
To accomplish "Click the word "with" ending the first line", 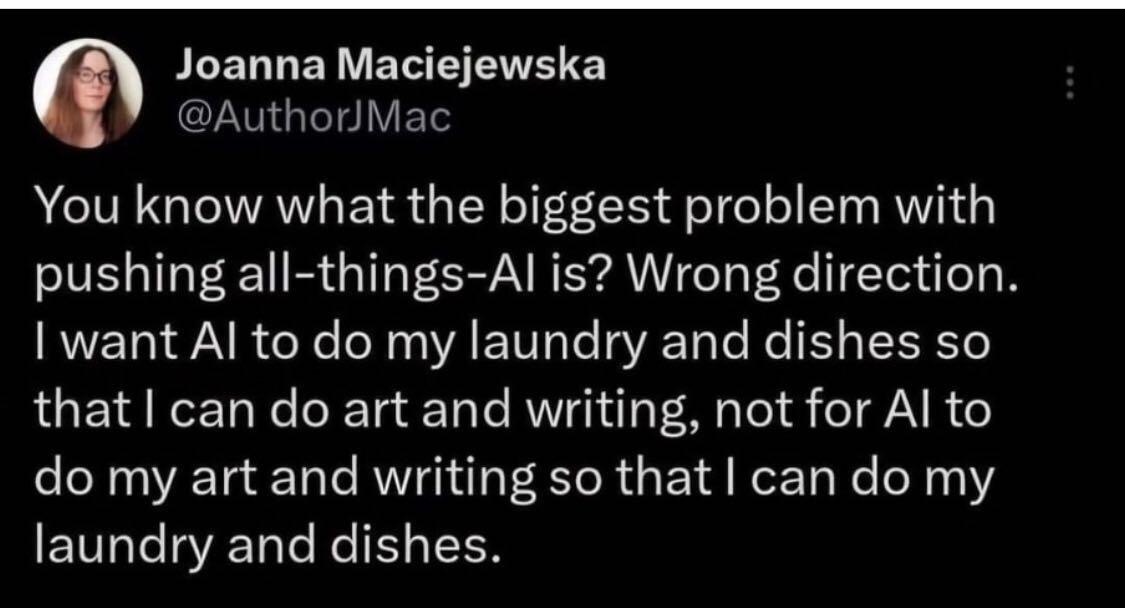I will (947, 212).
